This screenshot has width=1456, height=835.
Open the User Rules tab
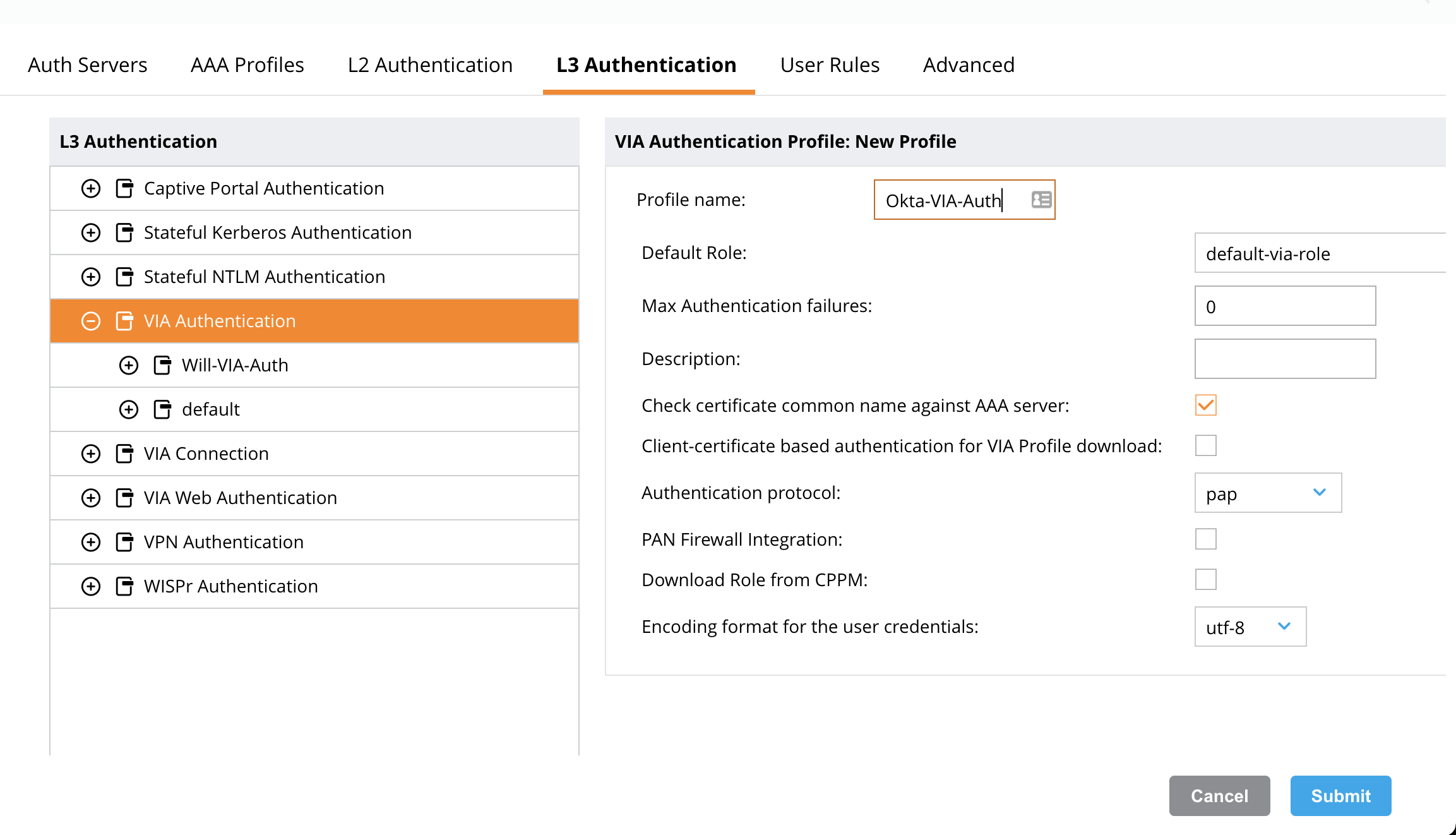(x=829, y=64)
